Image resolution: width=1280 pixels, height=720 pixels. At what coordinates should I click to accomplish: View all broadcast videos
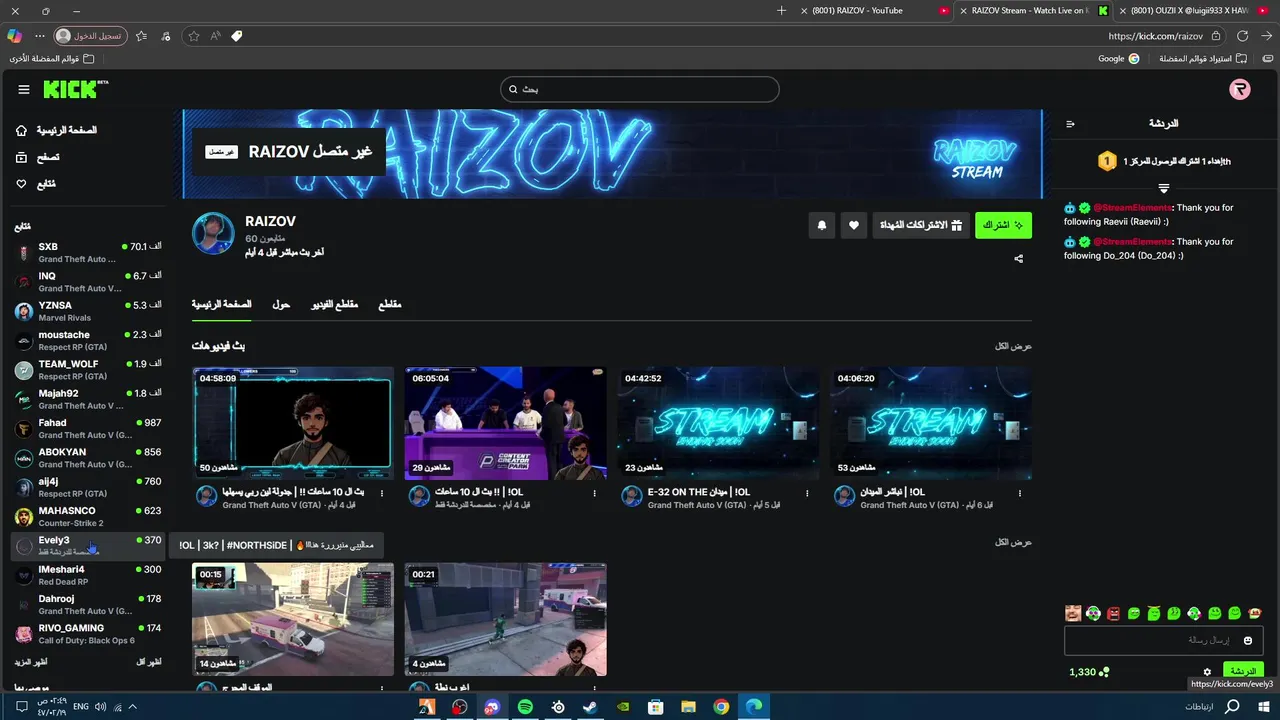point(1013,346)
